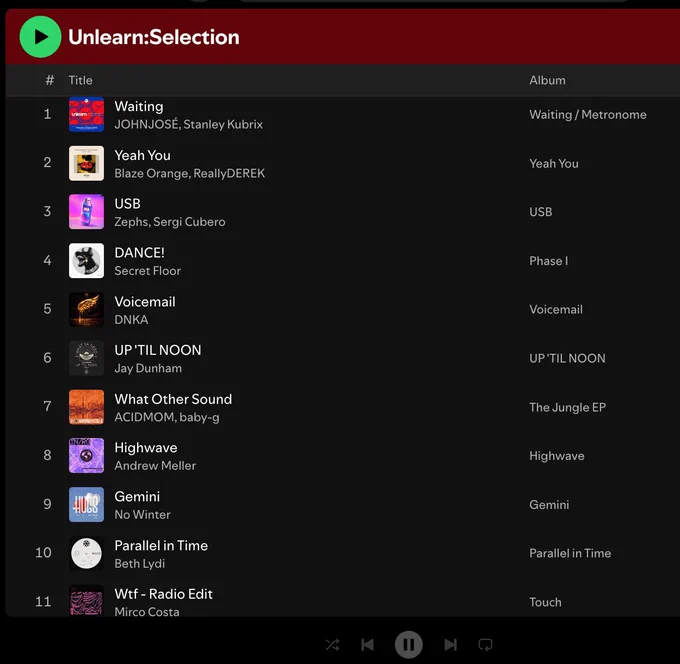680x664 pixels.
Task: Select the track title Yeah You
Action: click(x=142, y=155)
